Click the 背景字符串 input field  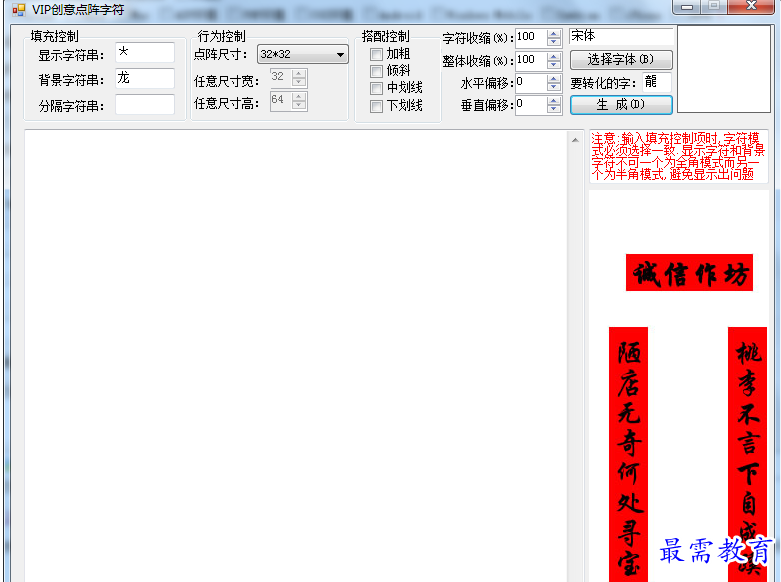[x=145, y=78]
